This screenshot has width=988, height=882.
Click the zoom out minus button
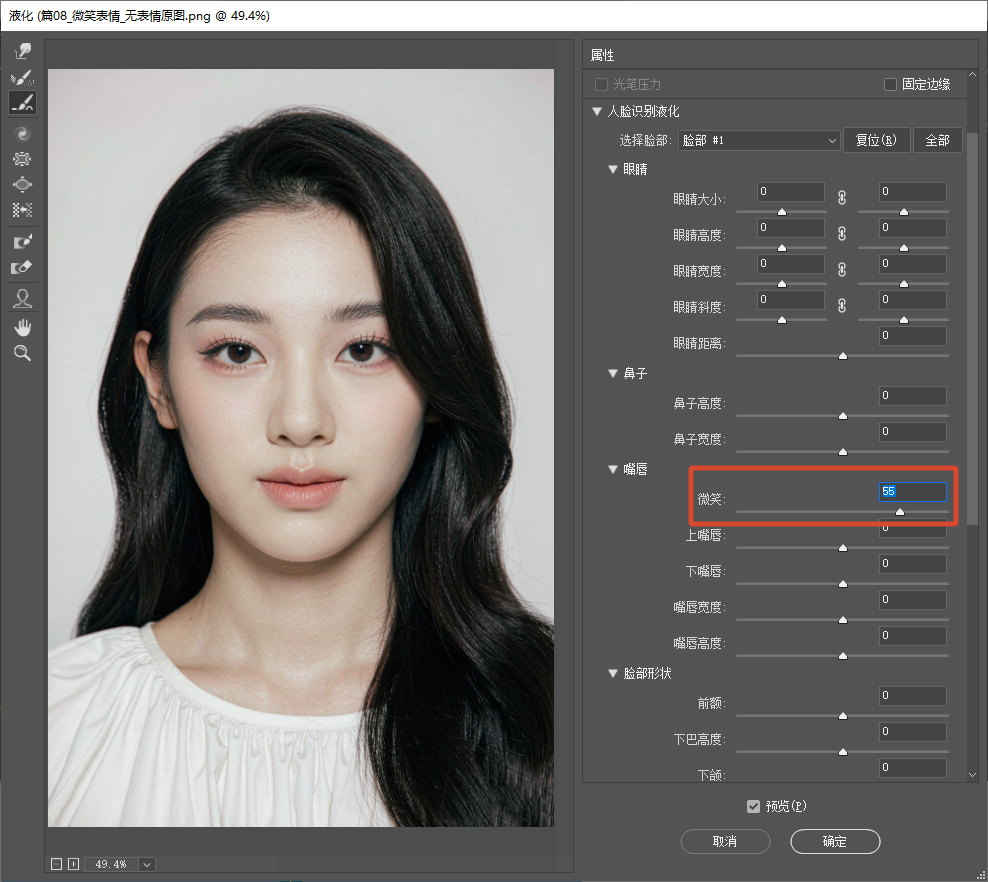click(x=56, y=864)
